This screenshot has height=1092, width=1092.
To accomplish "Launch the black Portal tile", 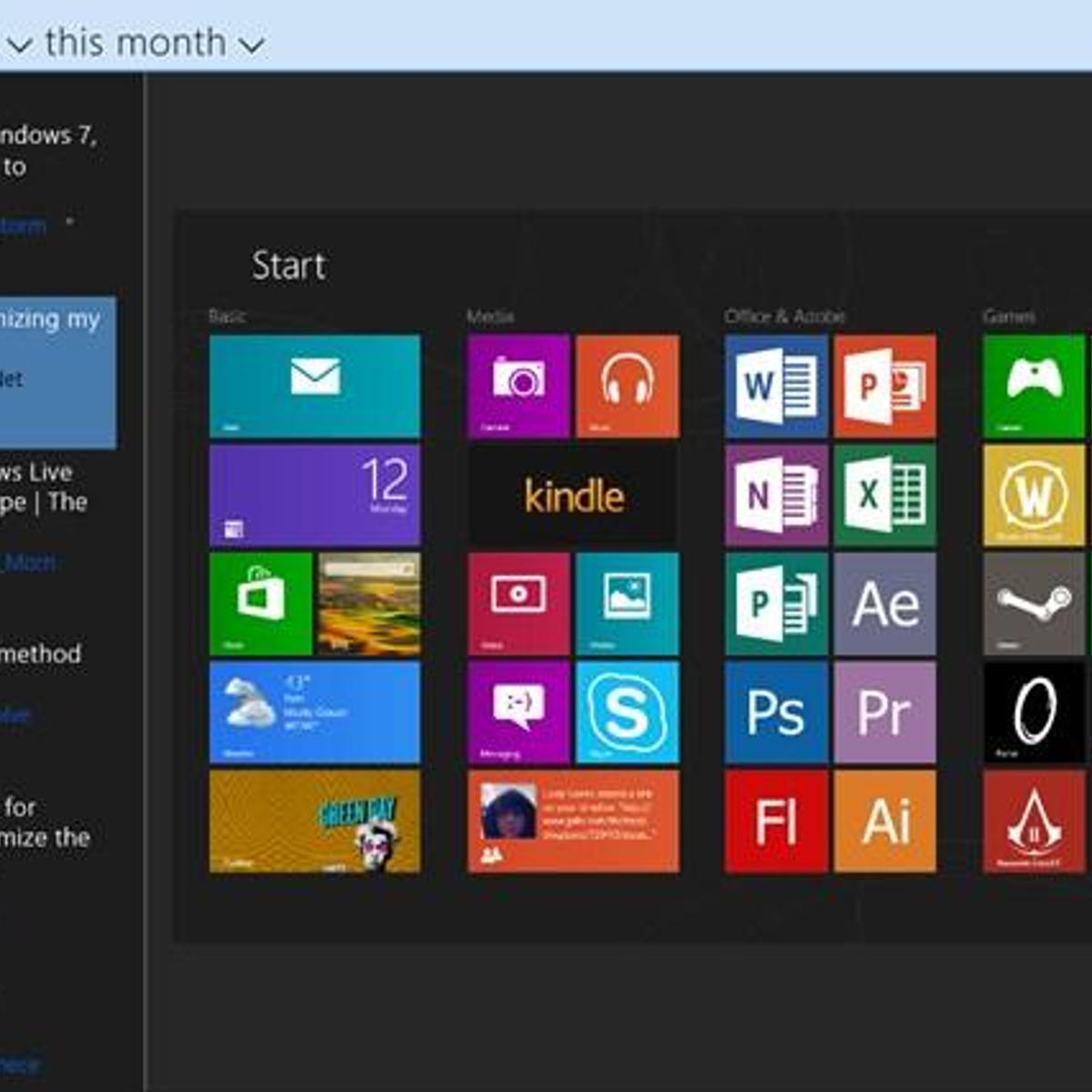I will pyautogui.click(x=1035, y=713).
